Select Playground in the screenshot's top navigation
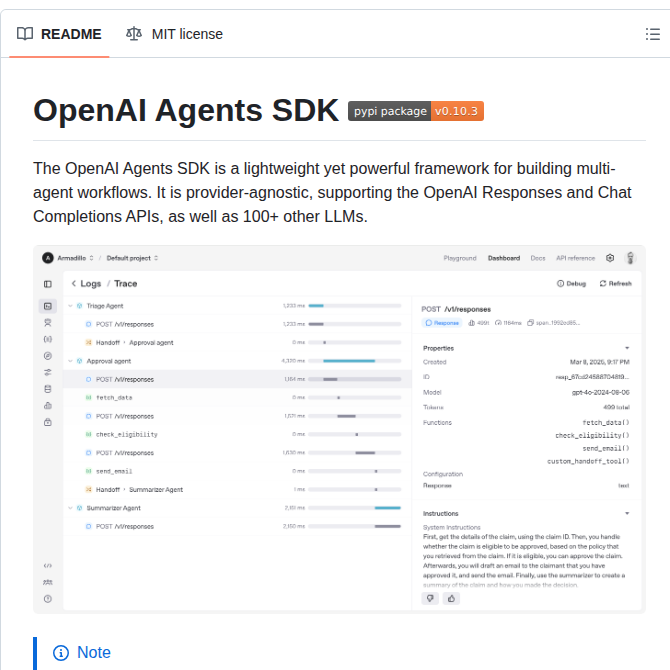Viewport: 670px width, 670px height. pyautogui.click(x=460, y=258)
